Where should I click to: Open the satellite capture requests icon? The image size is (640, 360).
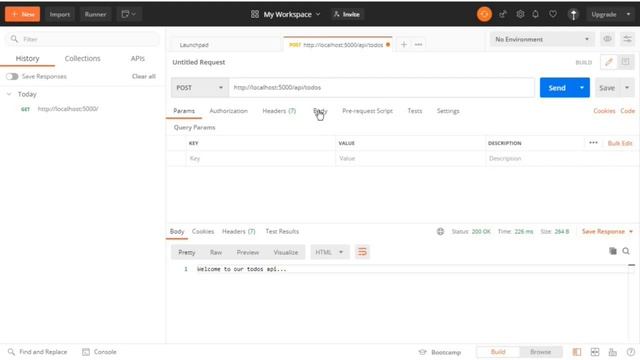(502, 14)
